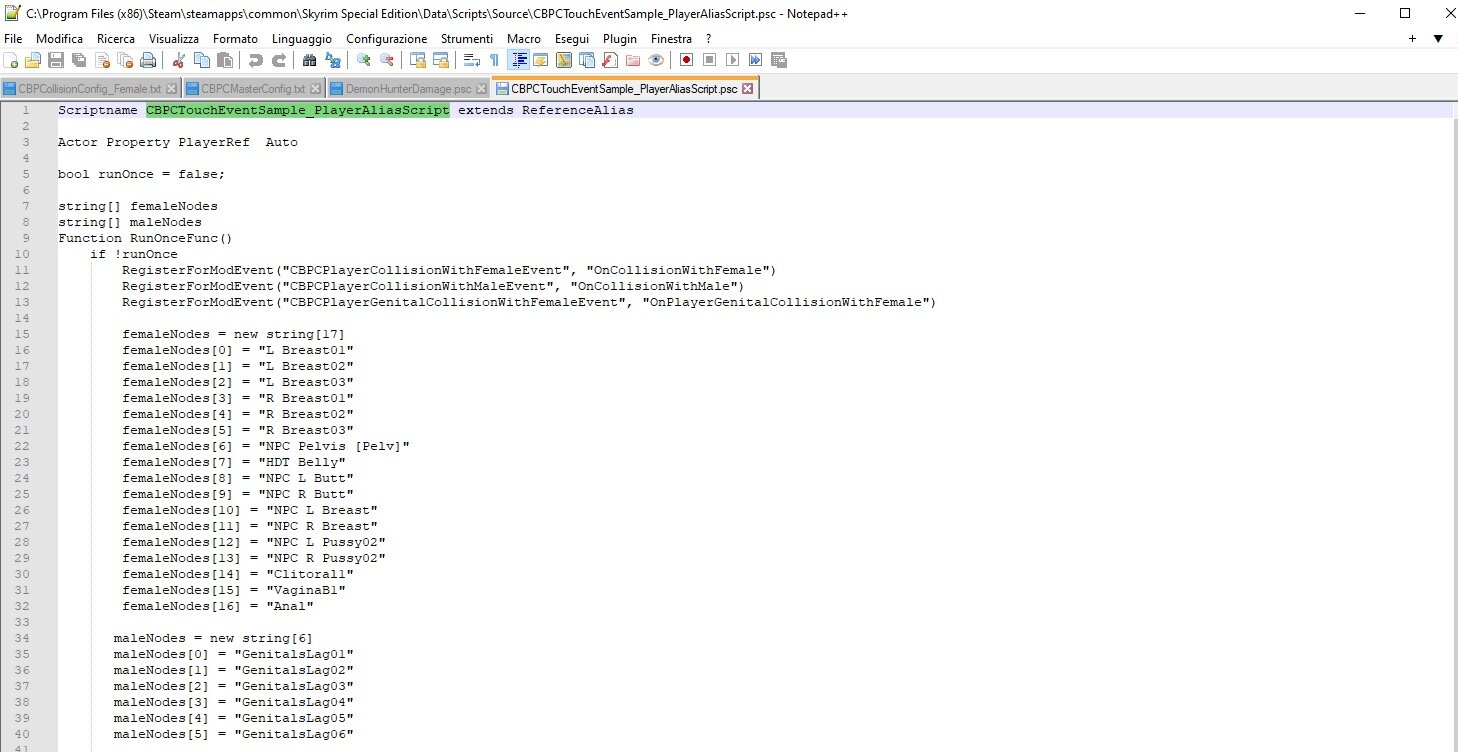
Task: Create a new document with New icon
Action: click(x=11, y=60)
